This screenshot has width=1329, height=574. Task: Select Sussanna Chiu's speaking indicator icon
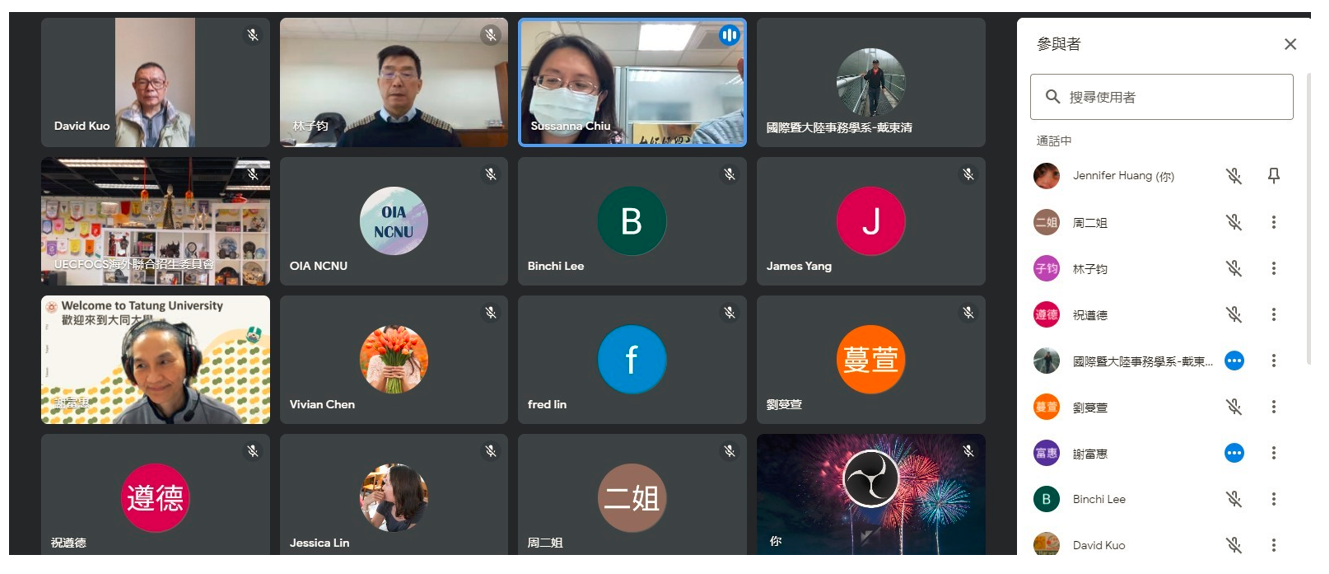[729, 35]
